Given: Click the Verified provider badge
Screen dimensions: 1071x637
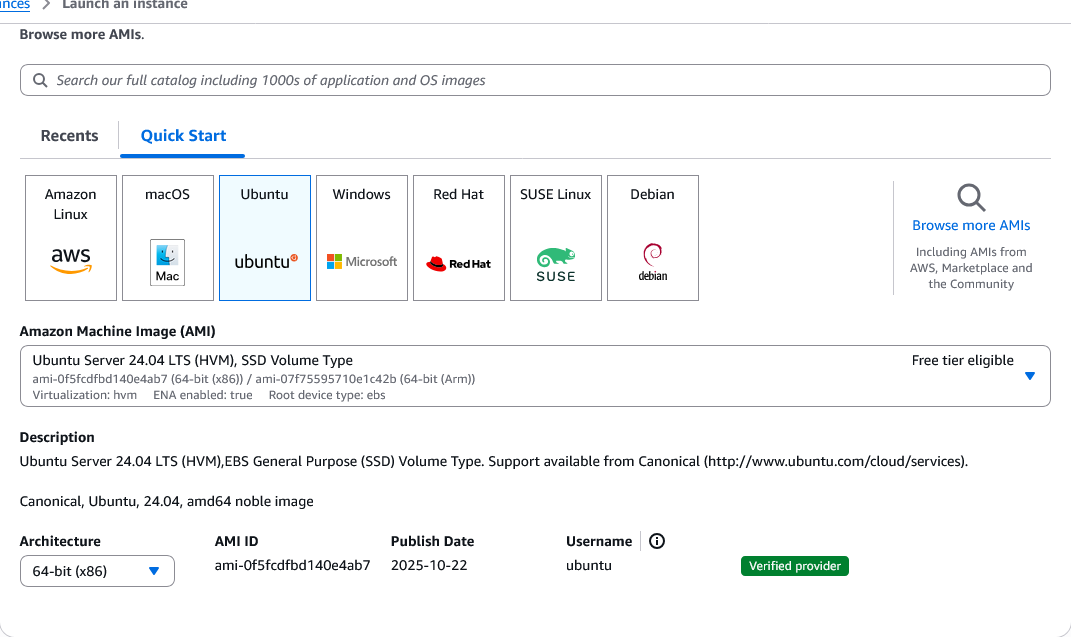Looking at the screenshot, I should coord(795,566).
